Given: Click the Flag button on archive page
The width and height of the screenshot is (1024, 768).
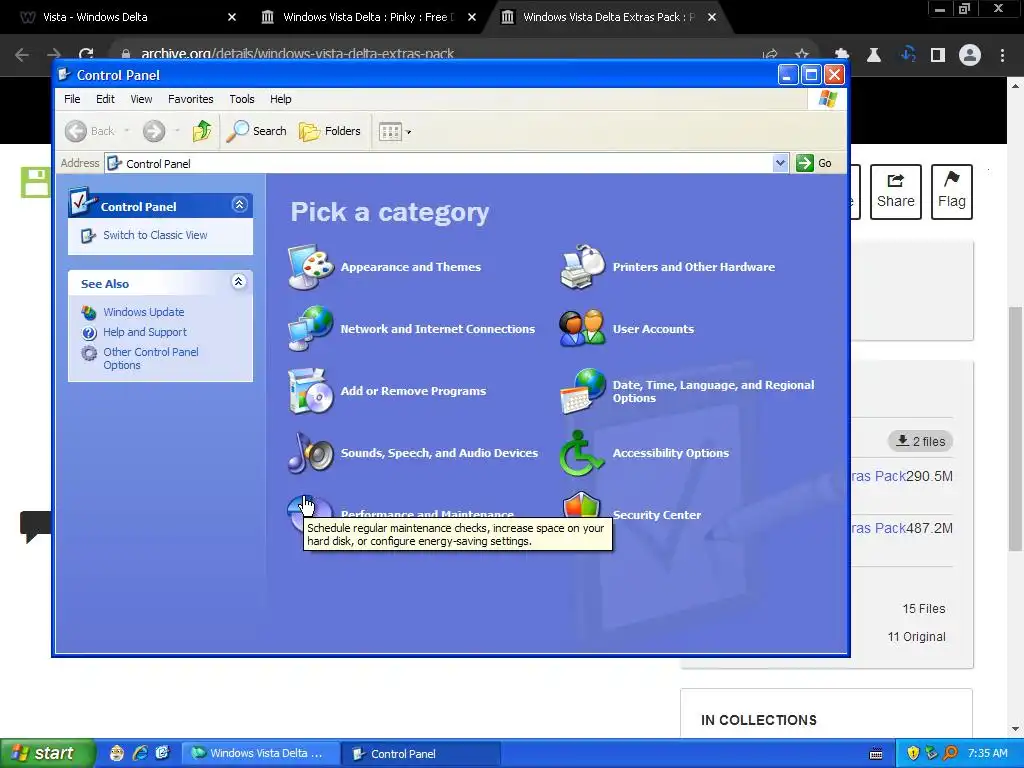Looking at the screenshot, I should tap(952, 192).
